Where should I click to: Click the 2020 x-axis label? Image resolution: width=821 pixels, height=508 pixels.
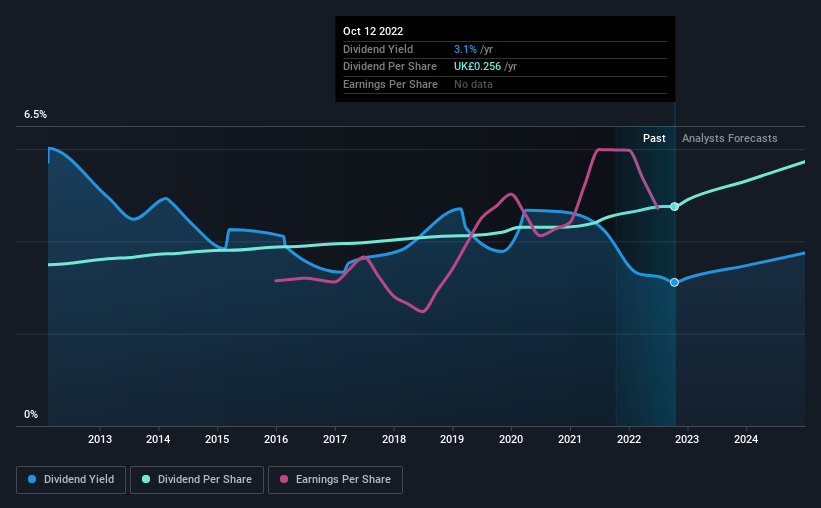511,439
